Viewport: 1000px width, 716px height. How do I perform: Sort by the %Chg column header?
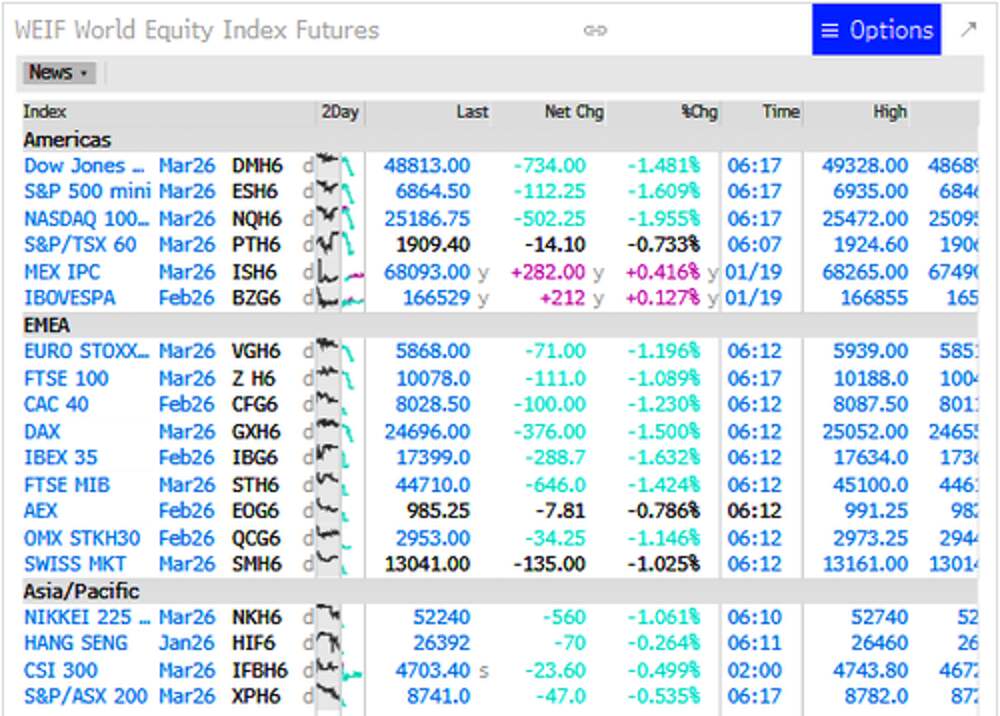click(699, 112)
